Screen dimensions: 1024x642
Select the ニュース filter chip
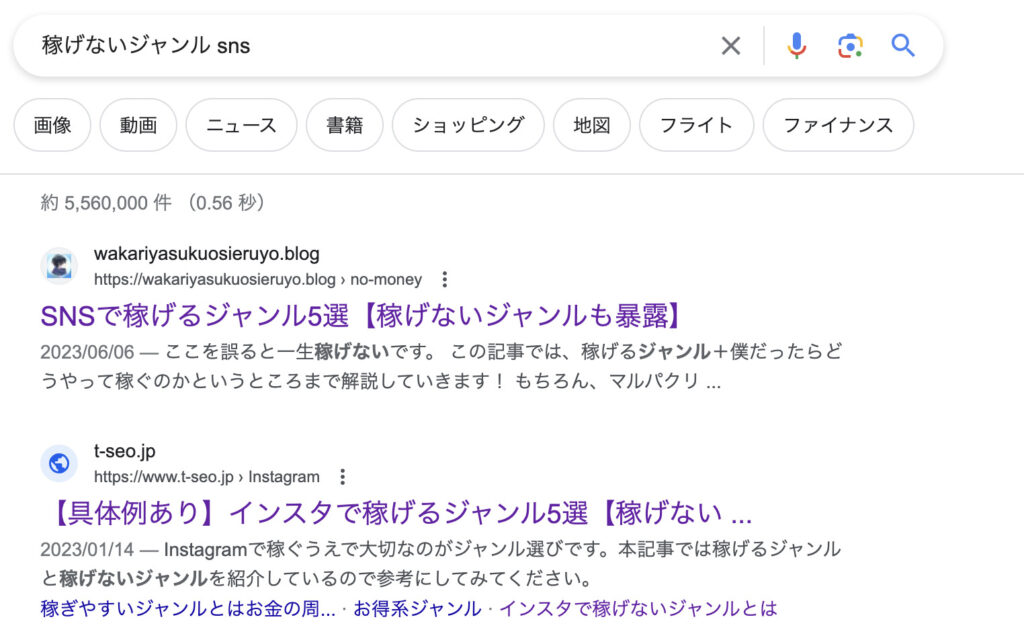241,125
